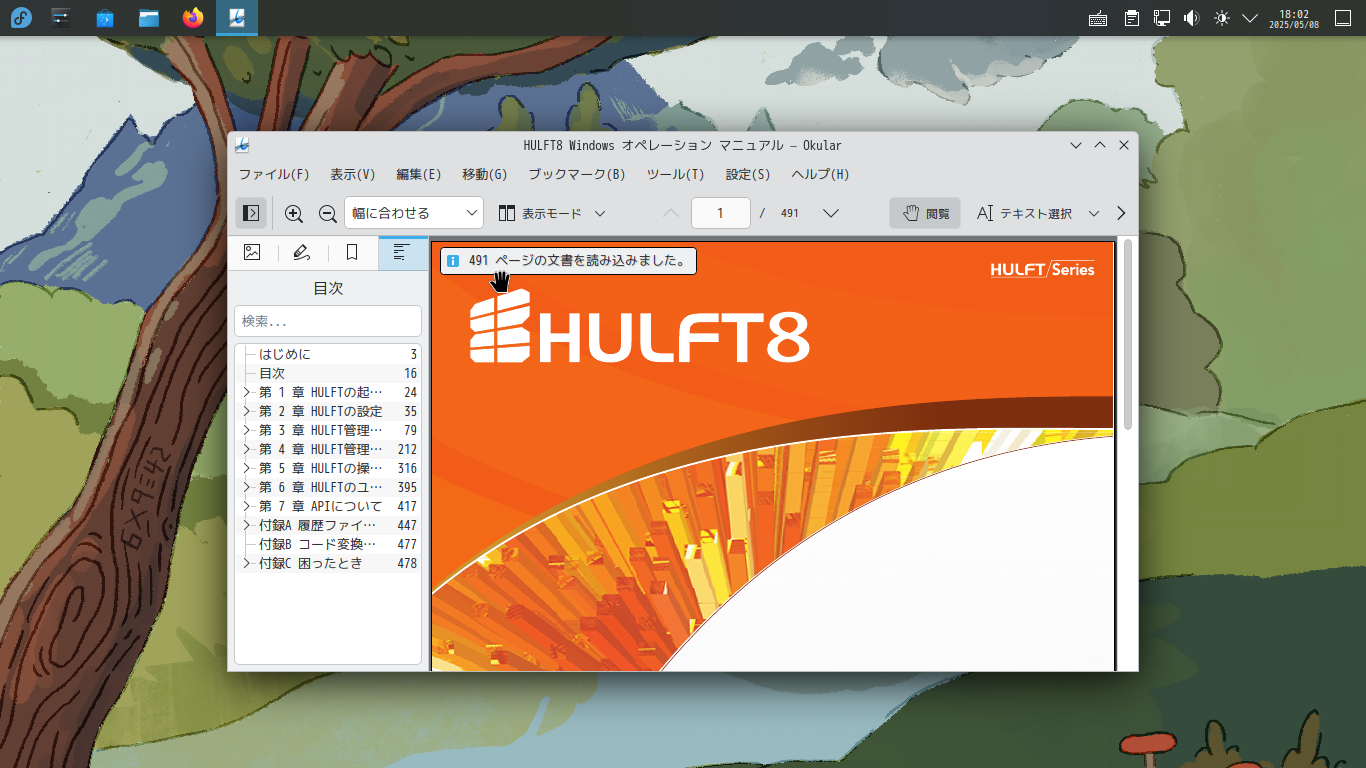Open the ファイル(F) menu
Image resolution: width=1366 pixels, height=768 pixels.
[x=274, y=174]
